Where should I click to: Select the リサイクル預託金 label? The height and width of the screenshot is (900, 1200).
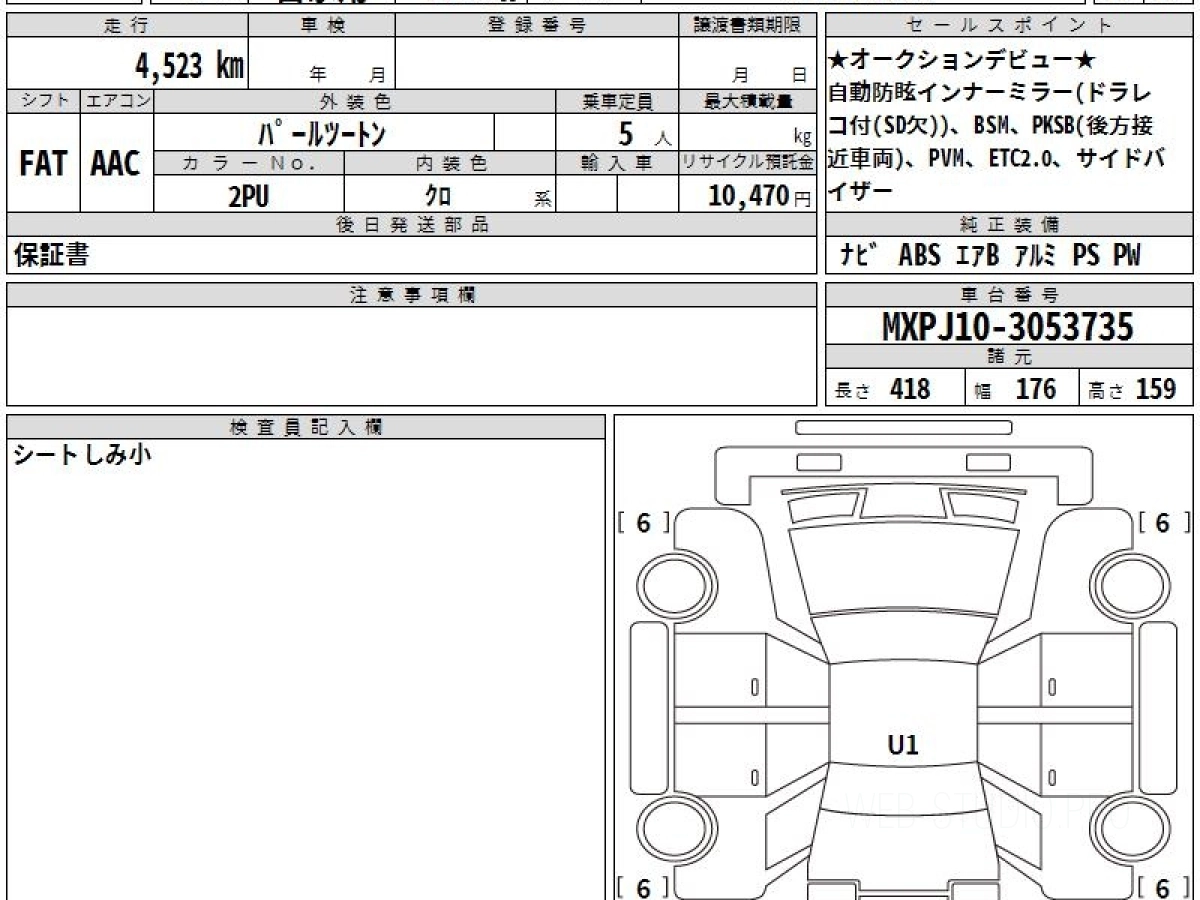(x=747, y=163)
